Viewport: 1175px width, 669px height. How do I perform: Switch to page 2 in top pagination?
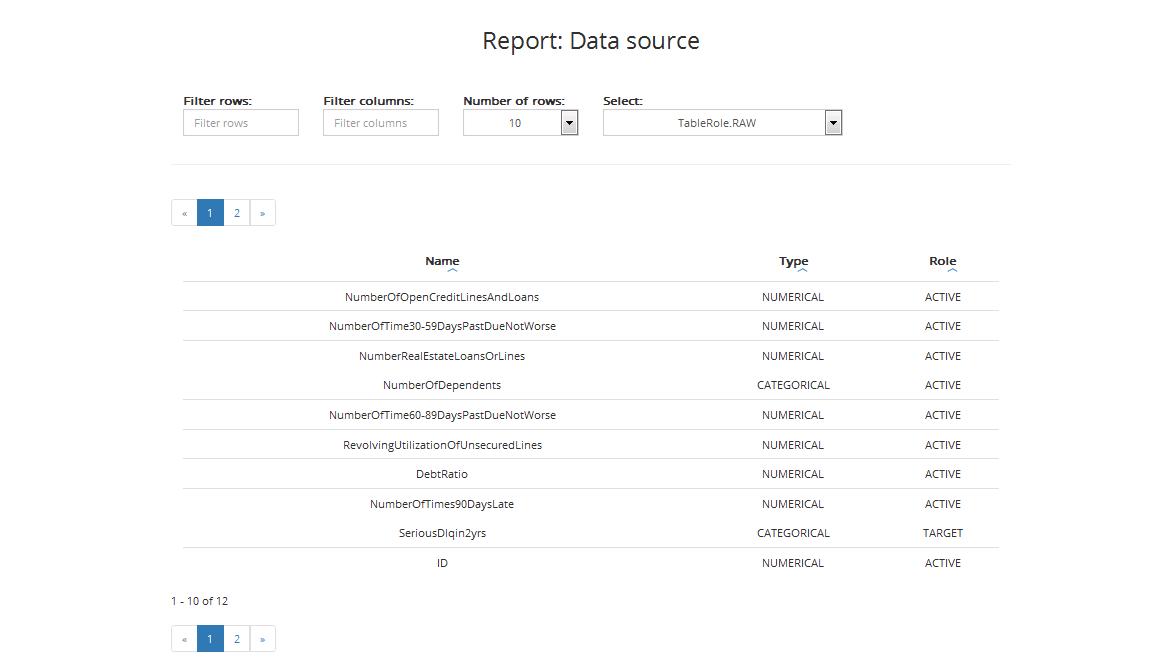point(237,213)
